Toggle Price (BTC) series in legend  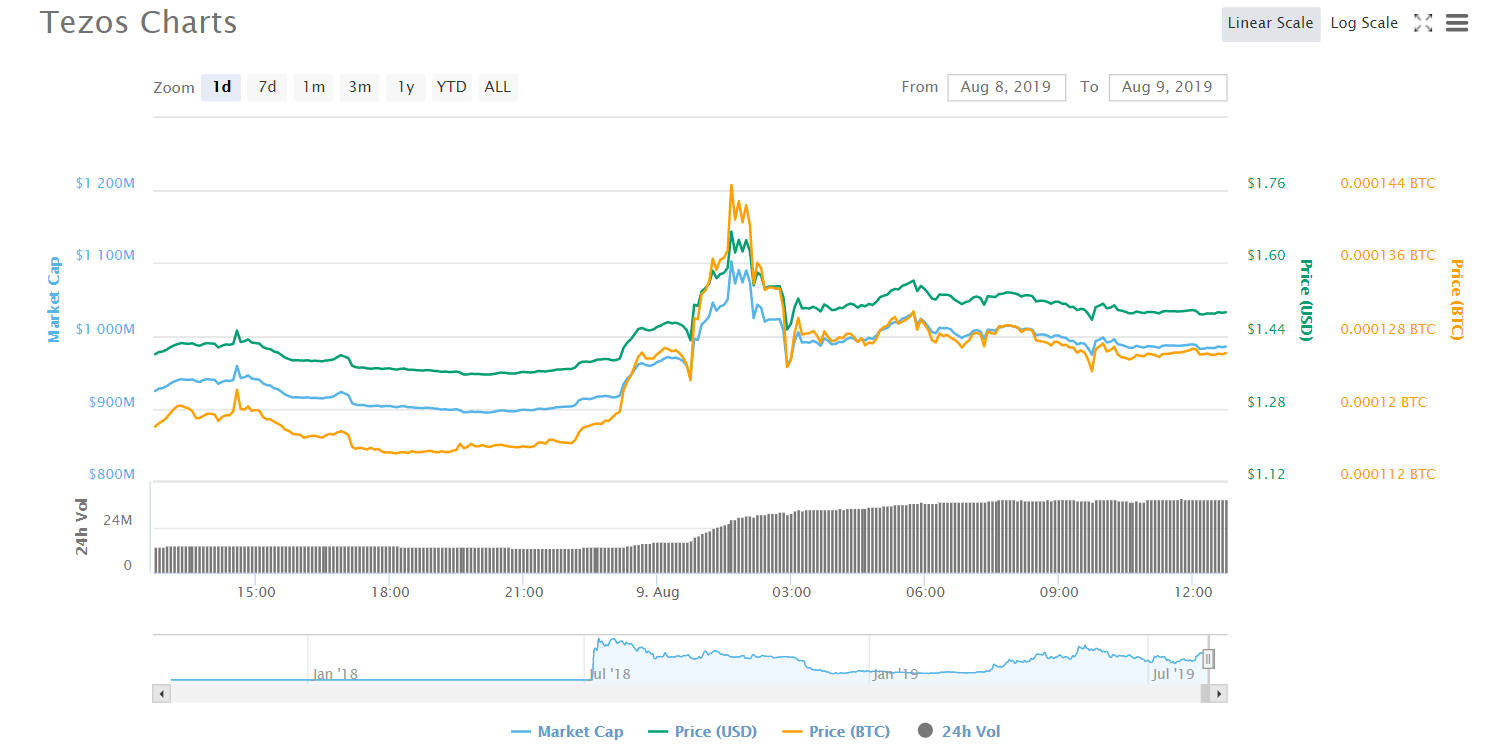[x=836, y=732]
